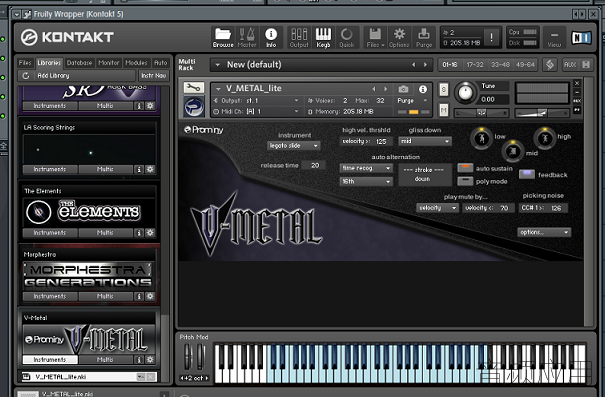Open instrument info circle icon
The image size is (605, 397).
(x=423, y=89)
